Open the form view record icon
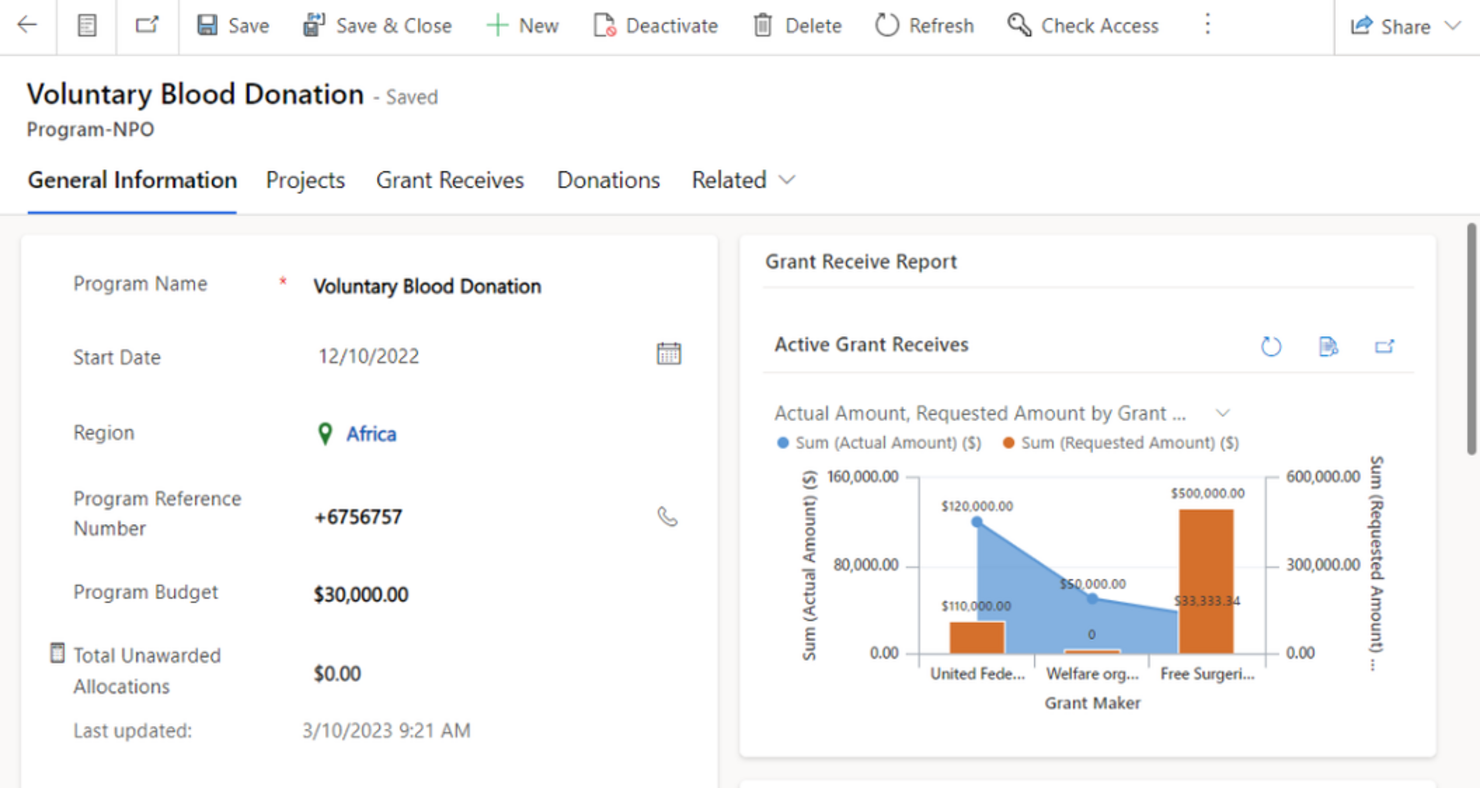Viewport: 1480px width, 788px height. (87, 26)
